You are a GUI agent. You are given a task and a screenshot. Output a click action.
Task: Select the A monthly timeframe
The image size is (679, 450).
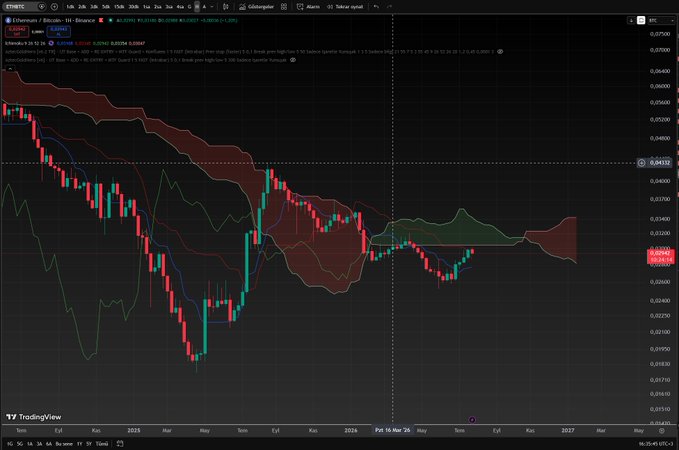(x=204, y=7)
